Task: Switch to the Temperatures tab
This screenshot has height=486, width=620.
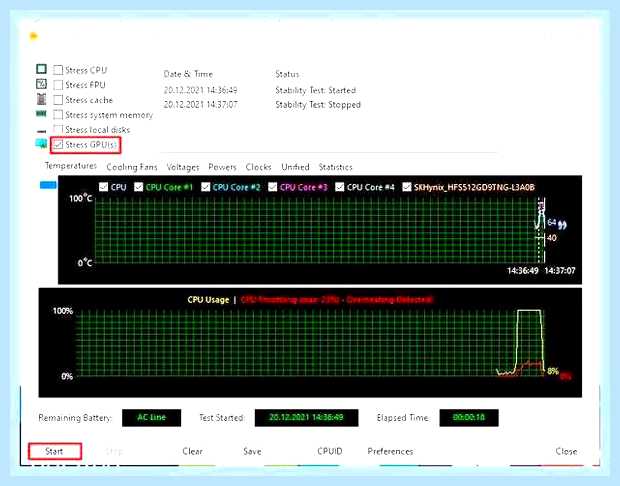Action: tap(71, 166)
